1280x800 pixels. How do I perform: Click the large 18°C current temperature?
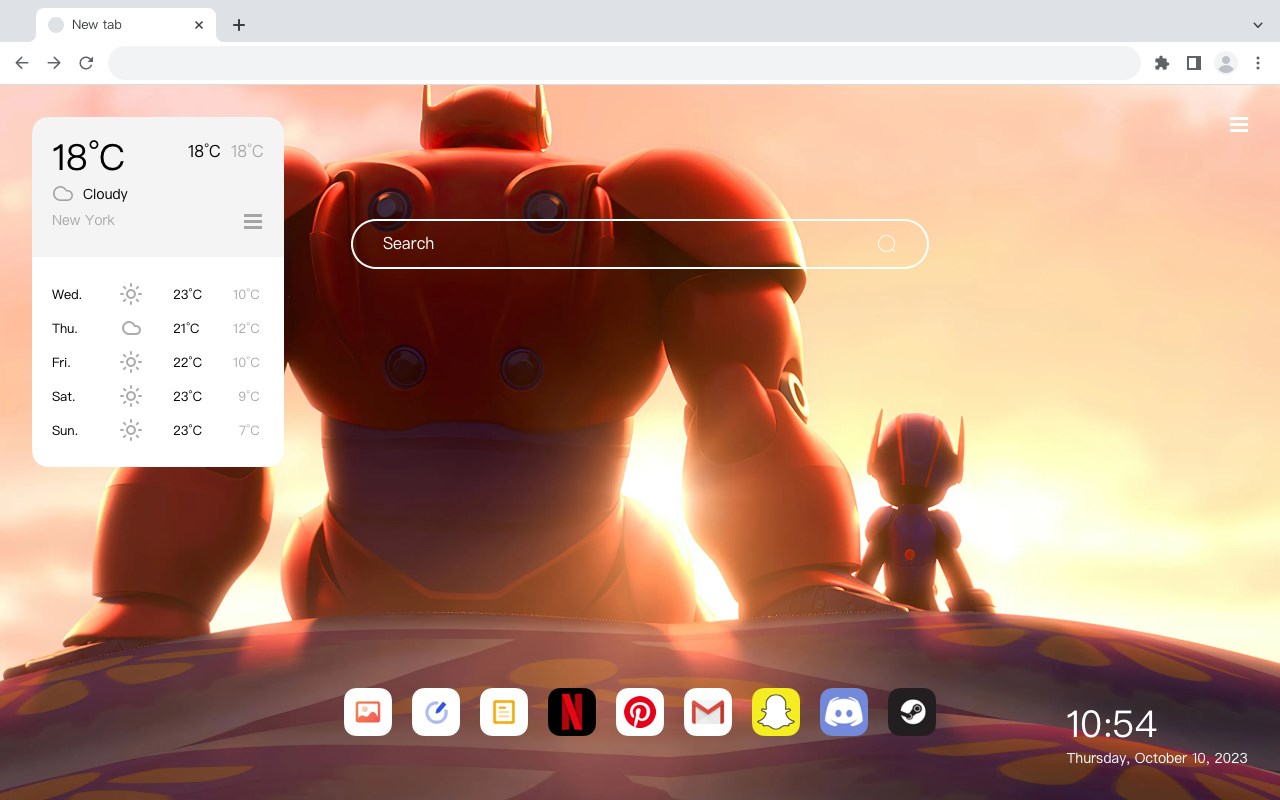coord(88,157)
